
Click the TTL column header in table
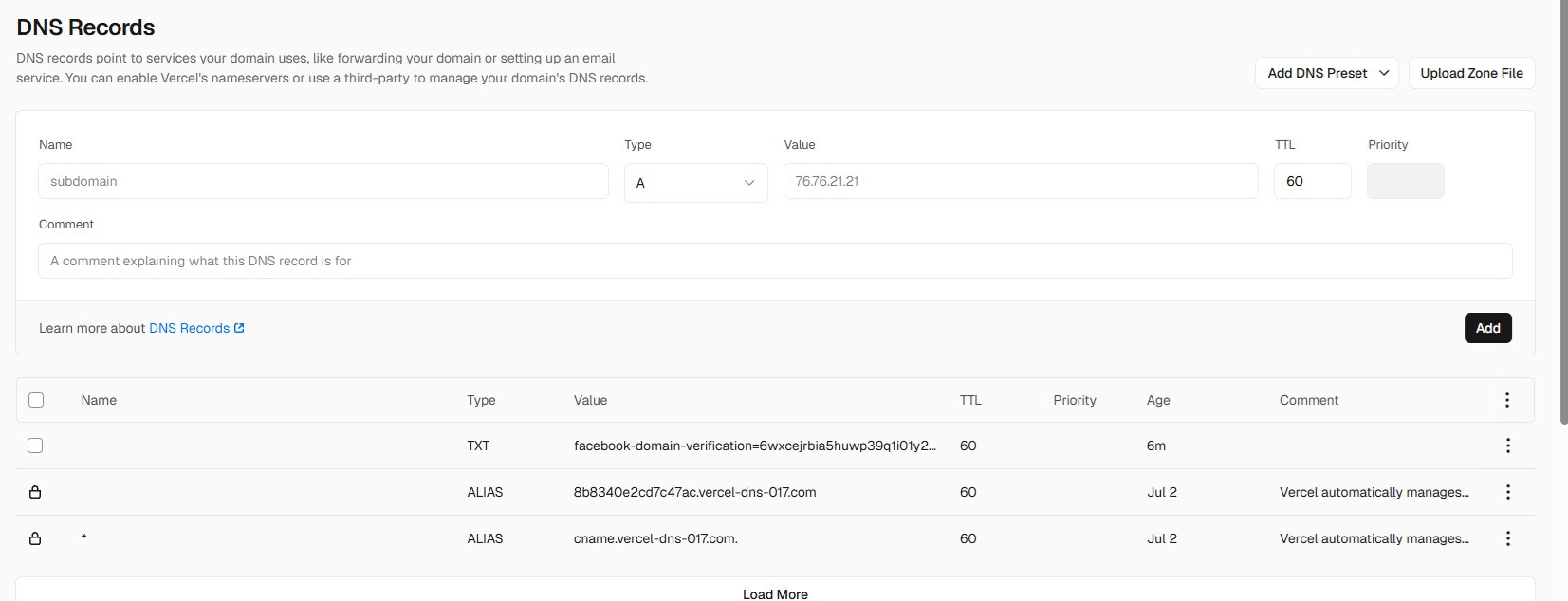(970, 400)
